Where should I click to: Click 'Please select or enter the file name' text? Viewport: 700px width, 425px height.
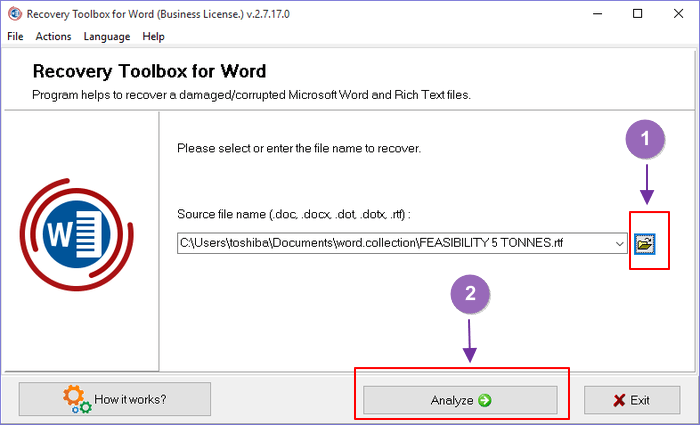click(299, 148)
